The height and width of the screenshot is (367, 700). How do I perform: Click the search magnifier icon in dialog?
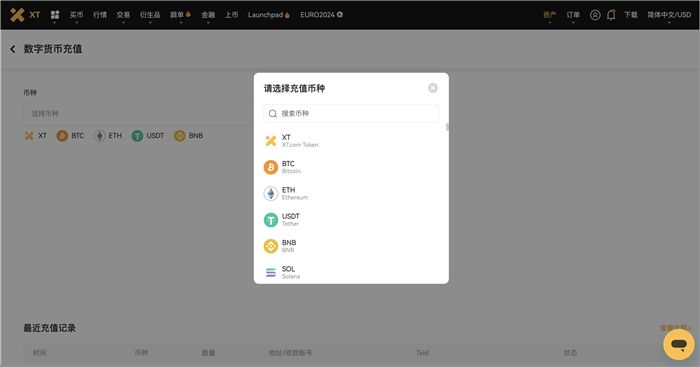click(273, 114)
